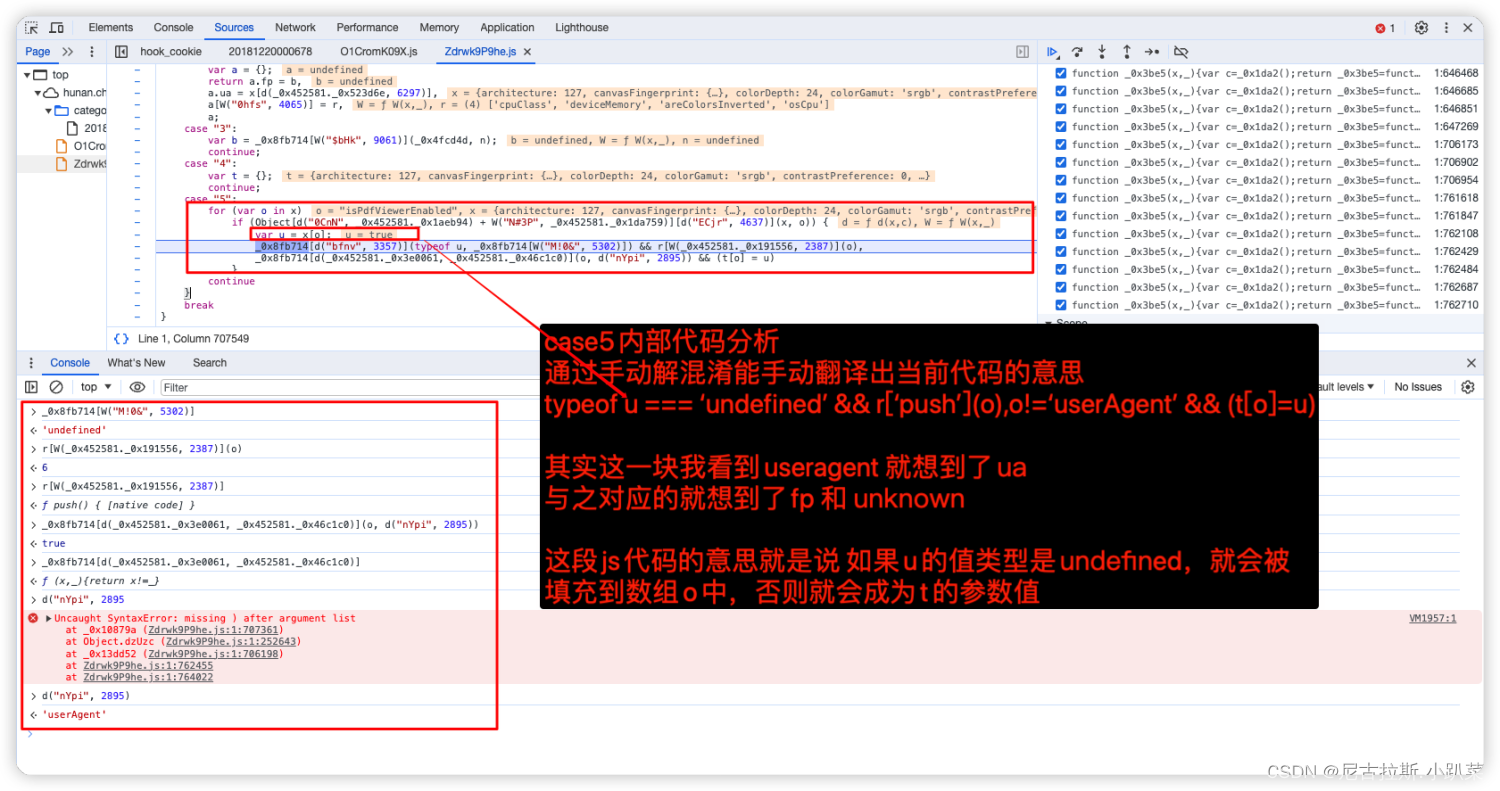Click the Step out of current function icon
The width and height of the screenshot is (1500, 791).
click(1126, 51)
